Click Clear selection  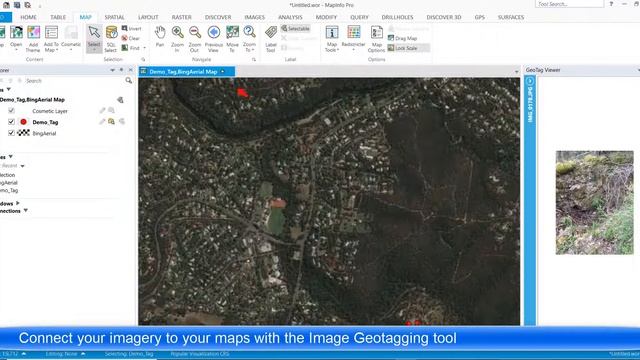point(131,38)
